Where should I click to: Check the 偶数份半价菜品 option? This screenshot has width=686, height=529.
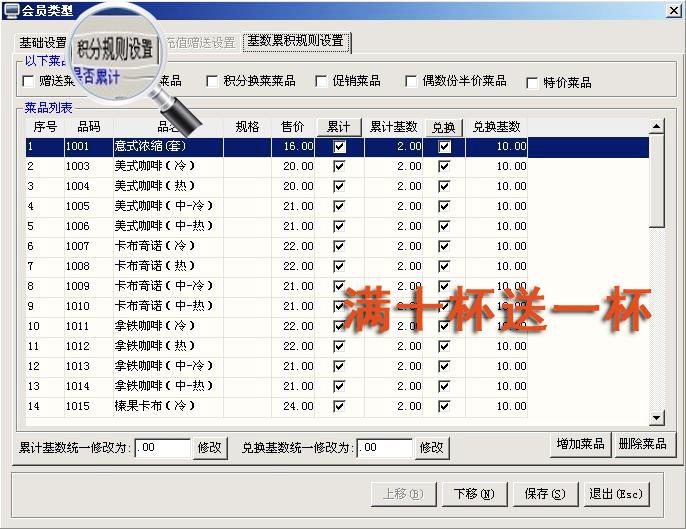point(411,81)
